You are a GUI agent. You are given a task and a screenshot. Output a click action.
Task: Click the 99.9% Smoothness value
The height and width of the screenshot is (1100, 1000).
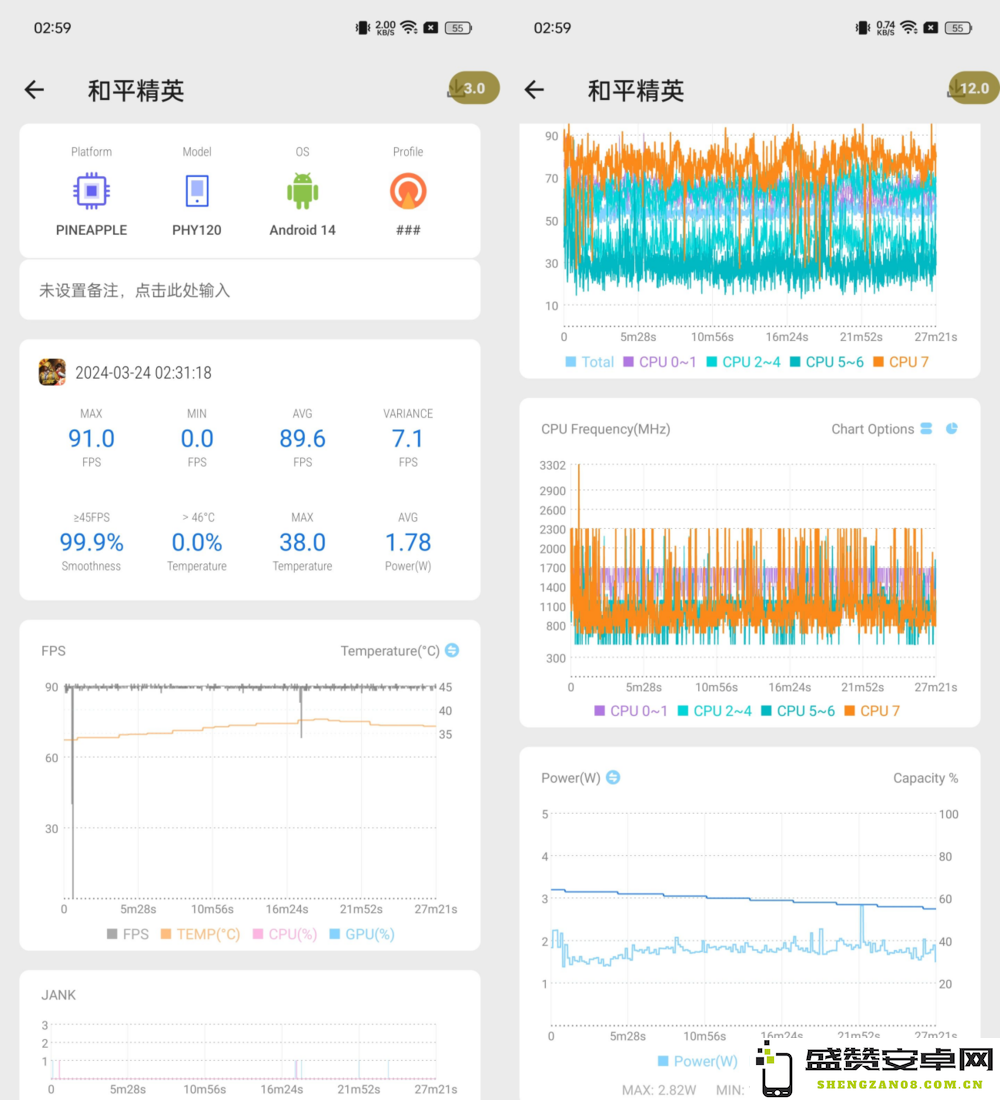click(x=91, y=542)
